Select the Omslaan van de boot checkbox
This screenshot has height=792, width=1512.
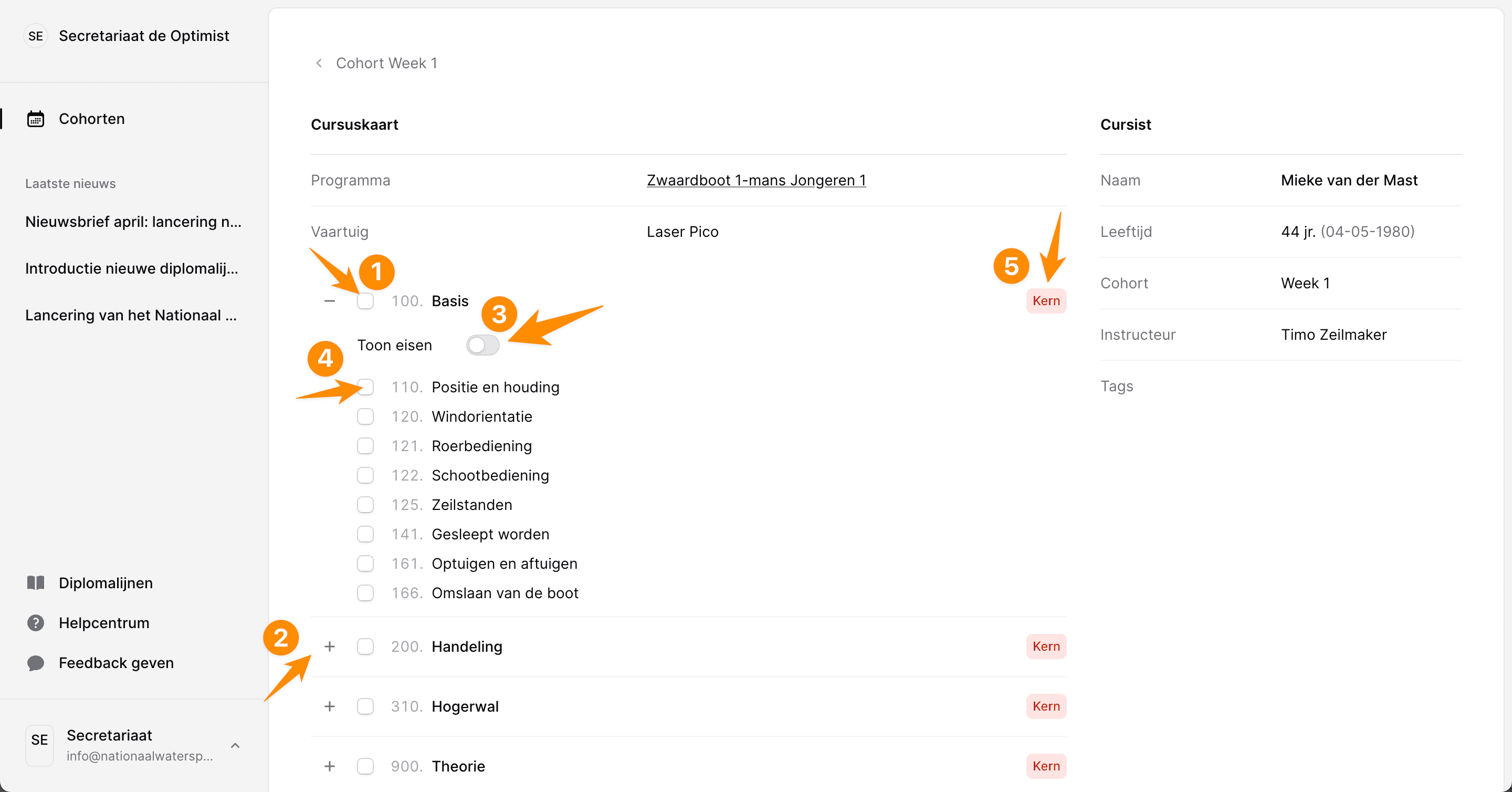coord(365,593)
